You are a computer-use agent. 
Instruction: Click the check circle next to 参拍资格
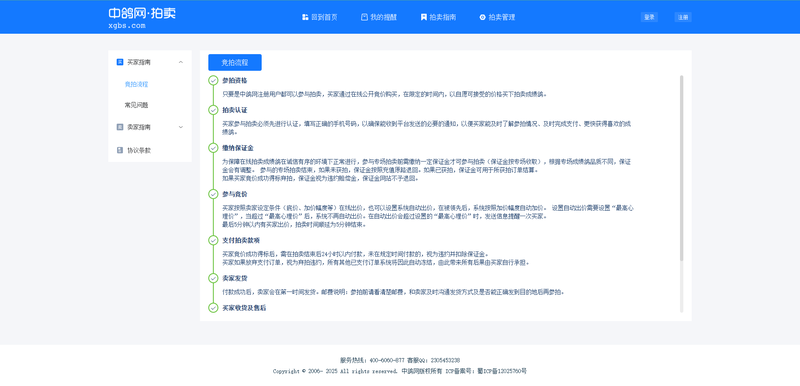(x=213, y=80)
